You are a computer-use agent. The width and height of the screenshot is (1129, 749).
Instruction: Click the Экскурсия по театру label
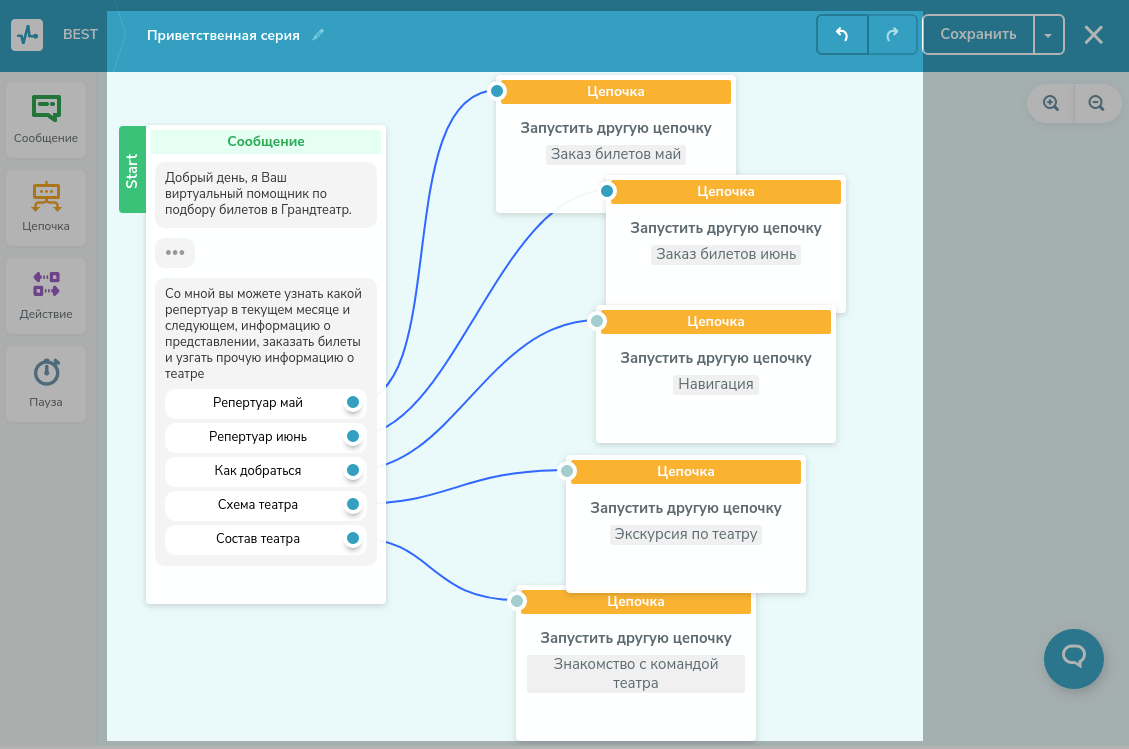685,534
